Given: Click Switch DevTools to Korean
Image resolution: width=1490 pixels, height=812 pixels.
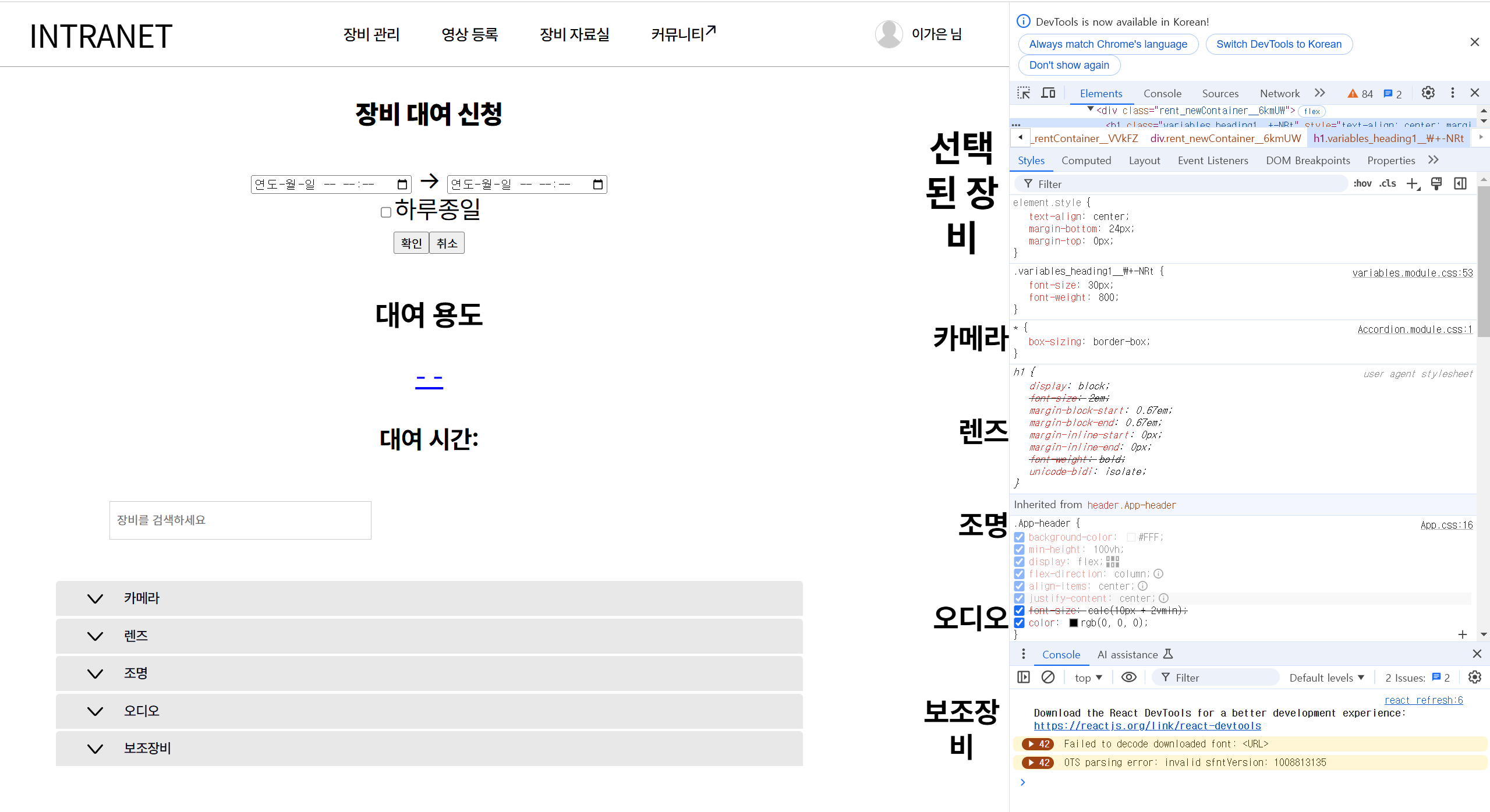Looking at the screenshot, I should (1279, 44).
